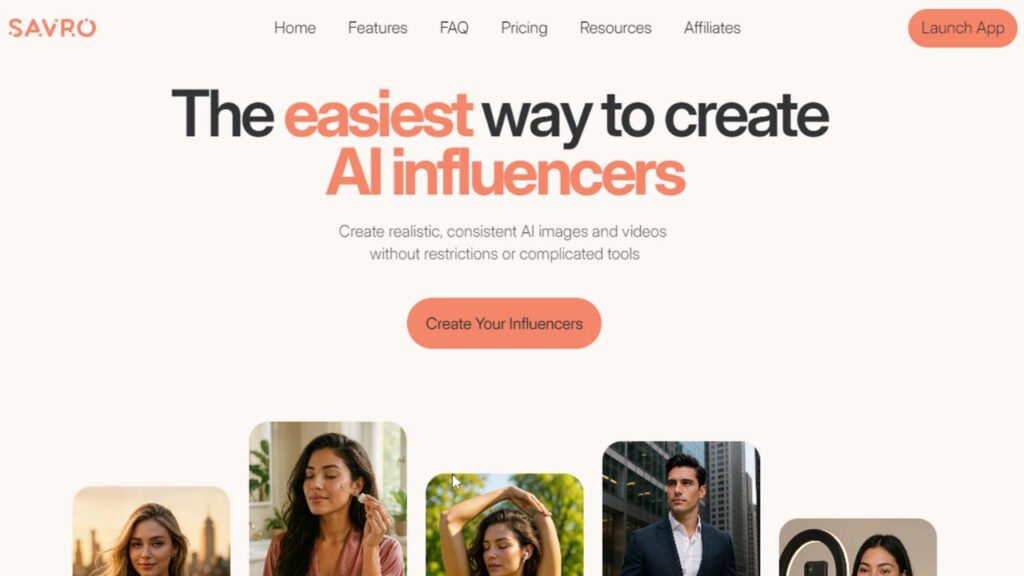
Task: Click Create Your Influencers button
Action: [504, 323]
